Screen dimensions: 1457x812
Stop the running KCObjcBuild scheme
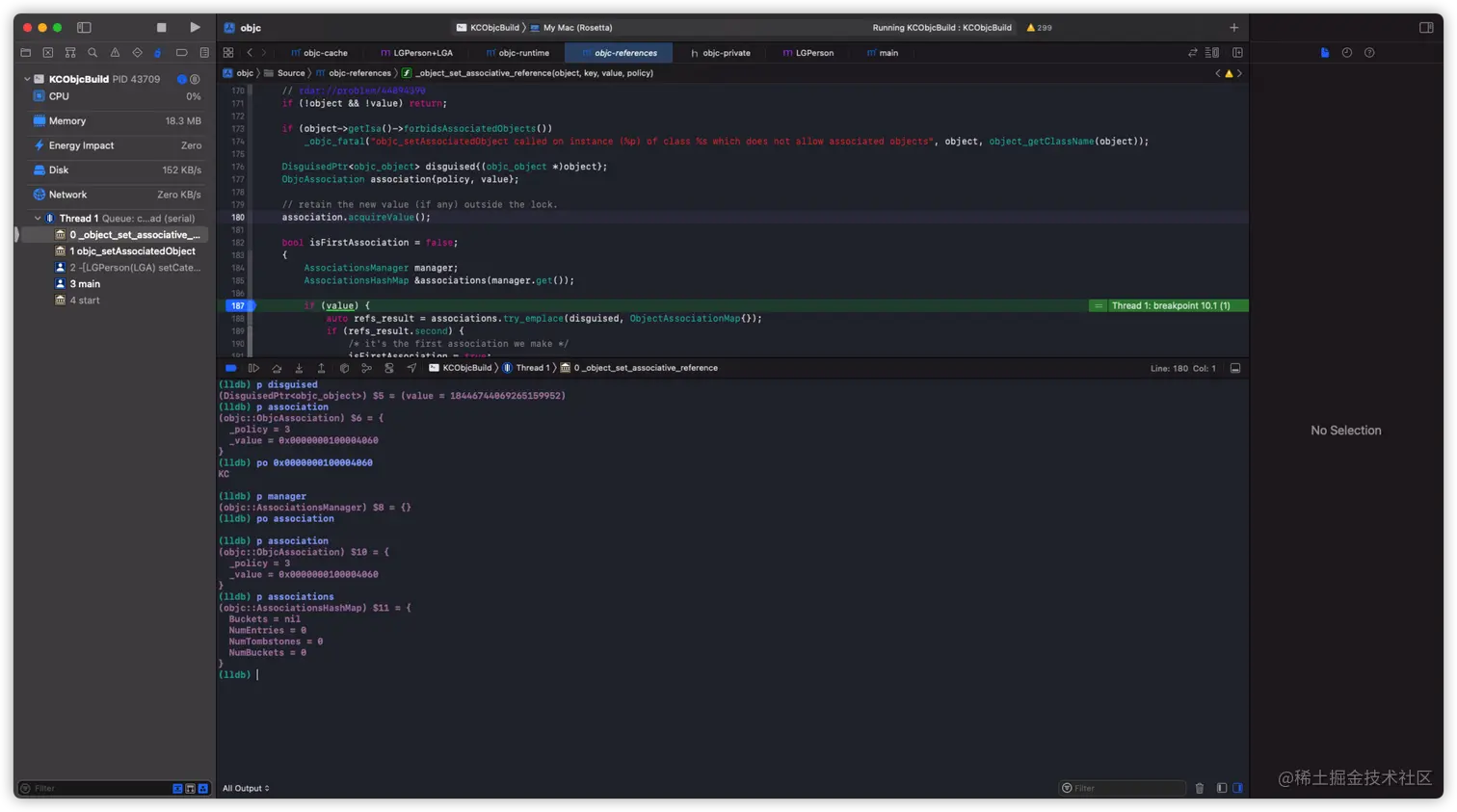click(x=161, y=28)
